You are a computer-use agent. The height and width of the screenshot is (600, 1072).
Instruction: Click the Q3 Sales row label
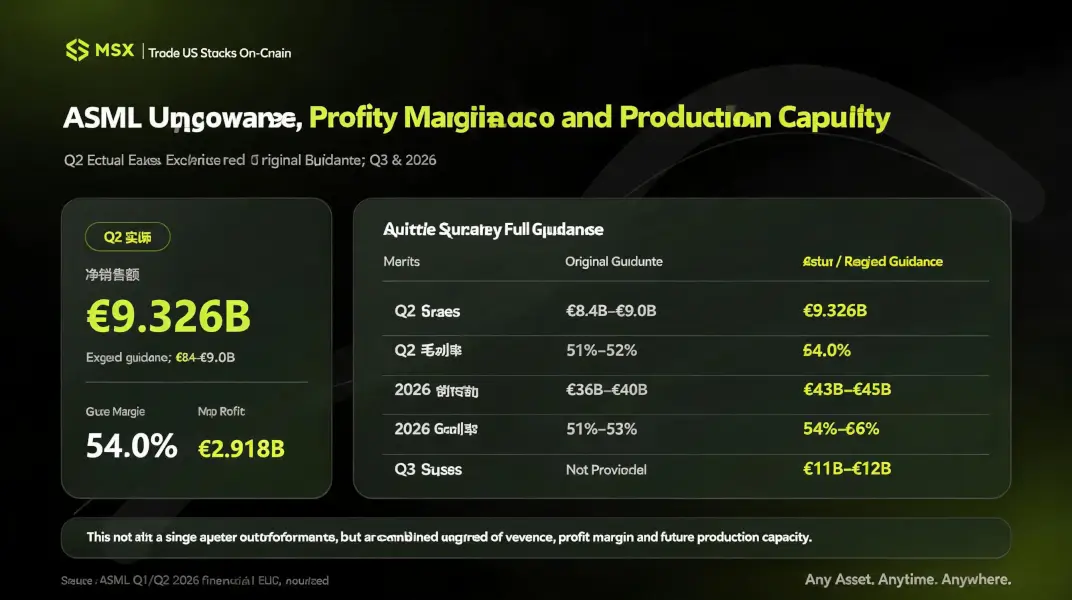pos(428,469)
